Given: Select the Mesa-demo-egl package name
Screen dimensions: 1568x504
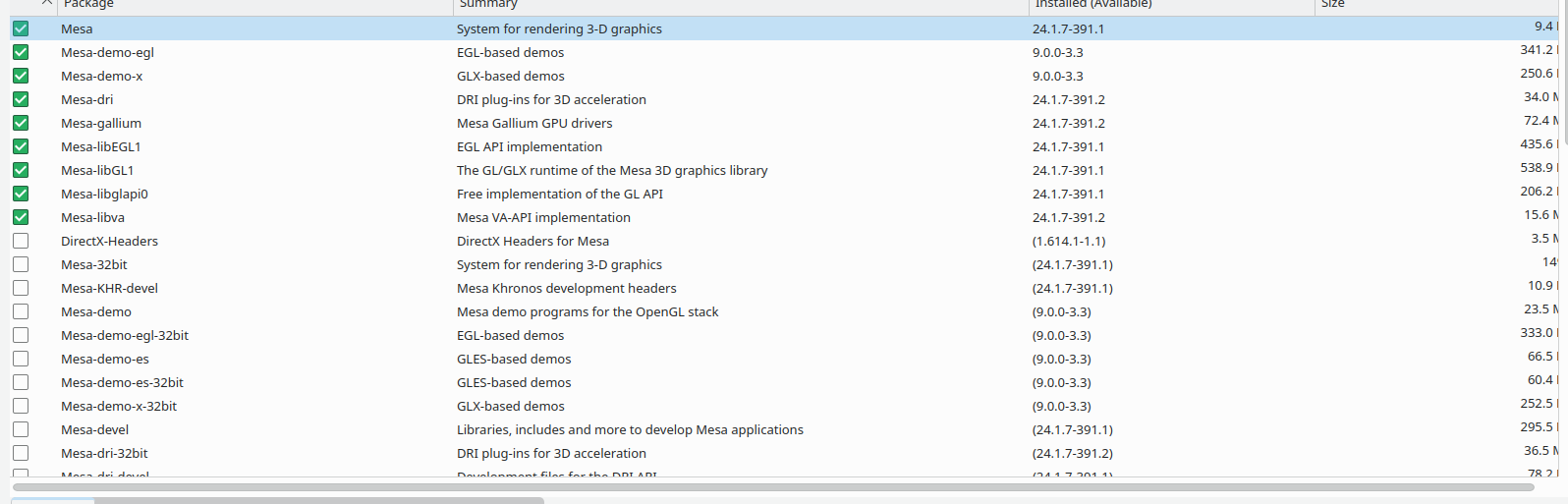Looking at the screenshot, I should [x=107, y=52].
